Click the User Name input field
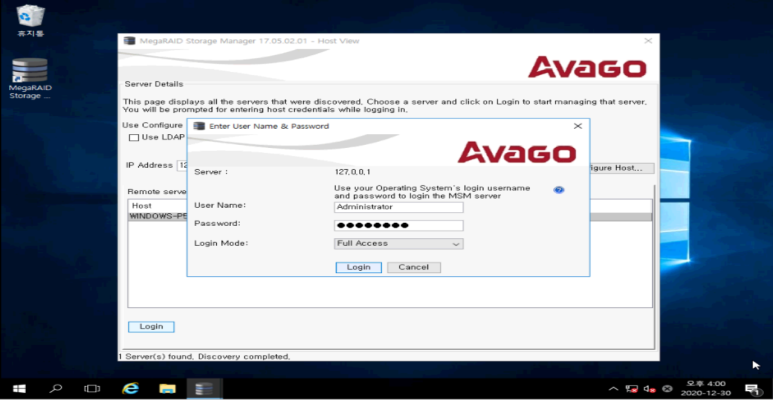773x400 pixels. 398,207
